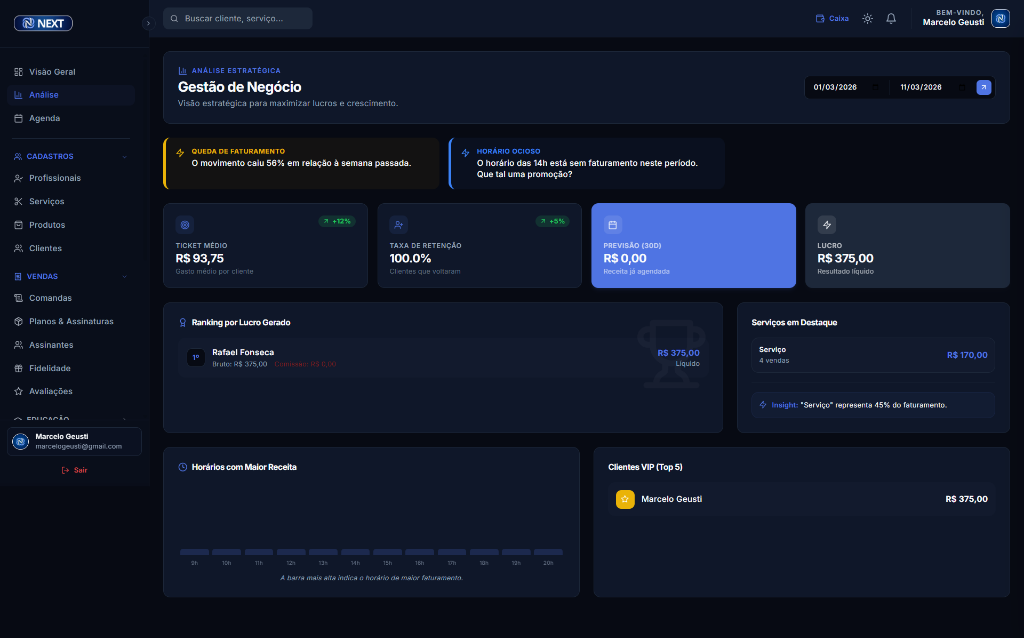Click the 9h bar in revenue chart
Image resolution: width=1024 pixels, height=638 pixels.
[x=195, y=552]
